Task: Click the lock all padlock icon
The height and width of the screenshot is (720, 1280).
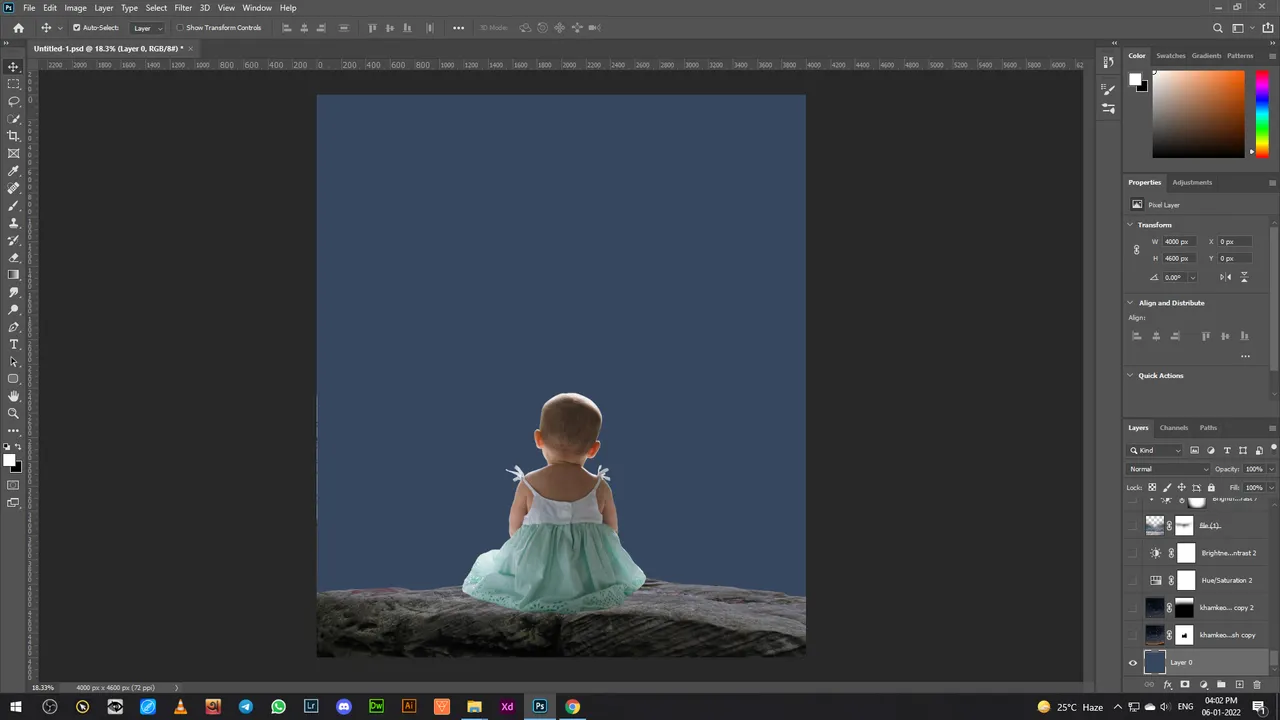Action: click(x=1211, y=487)
